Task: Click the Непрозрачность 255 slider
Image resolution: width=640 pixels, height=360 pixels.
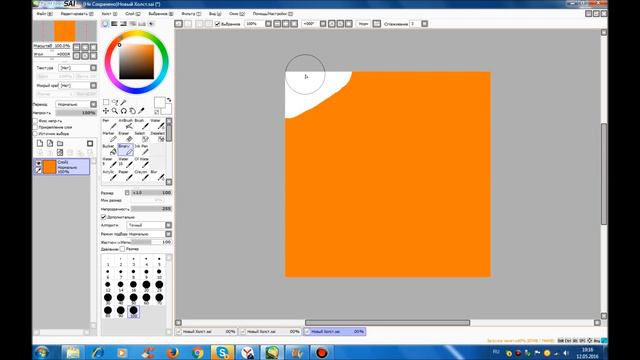Action: [x=151, y=209]
